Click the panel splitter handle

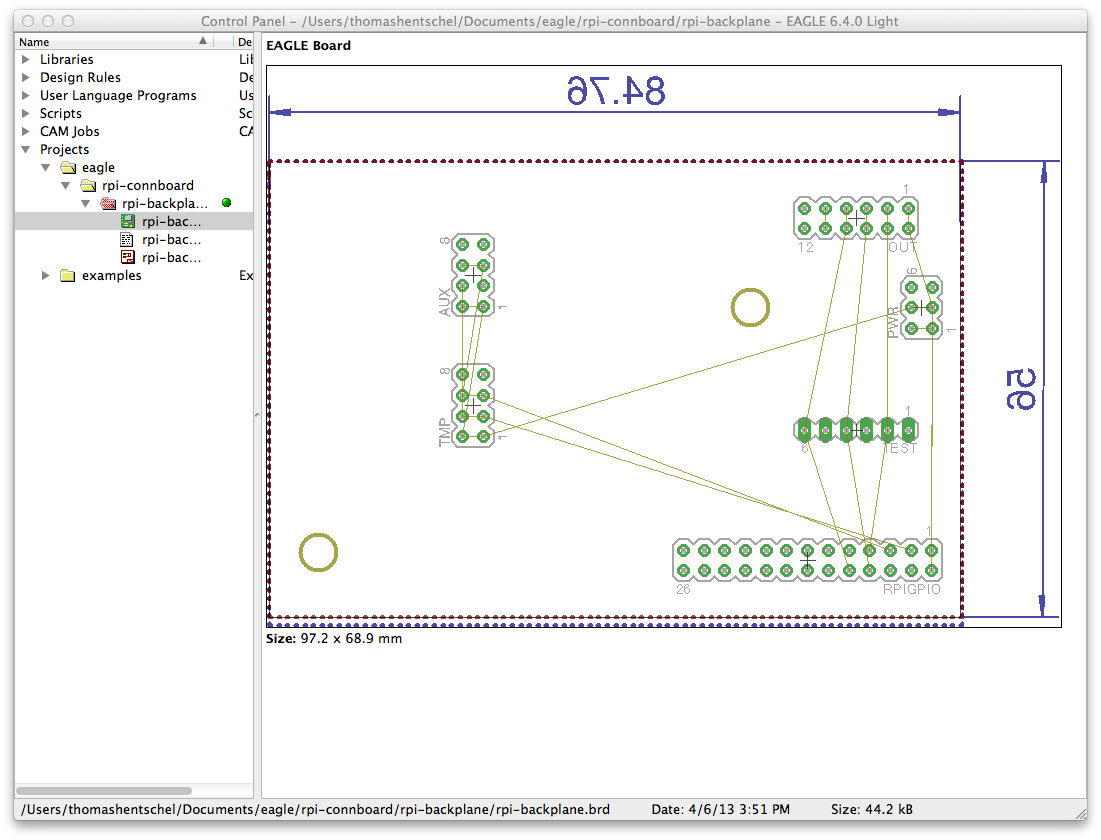257,415
